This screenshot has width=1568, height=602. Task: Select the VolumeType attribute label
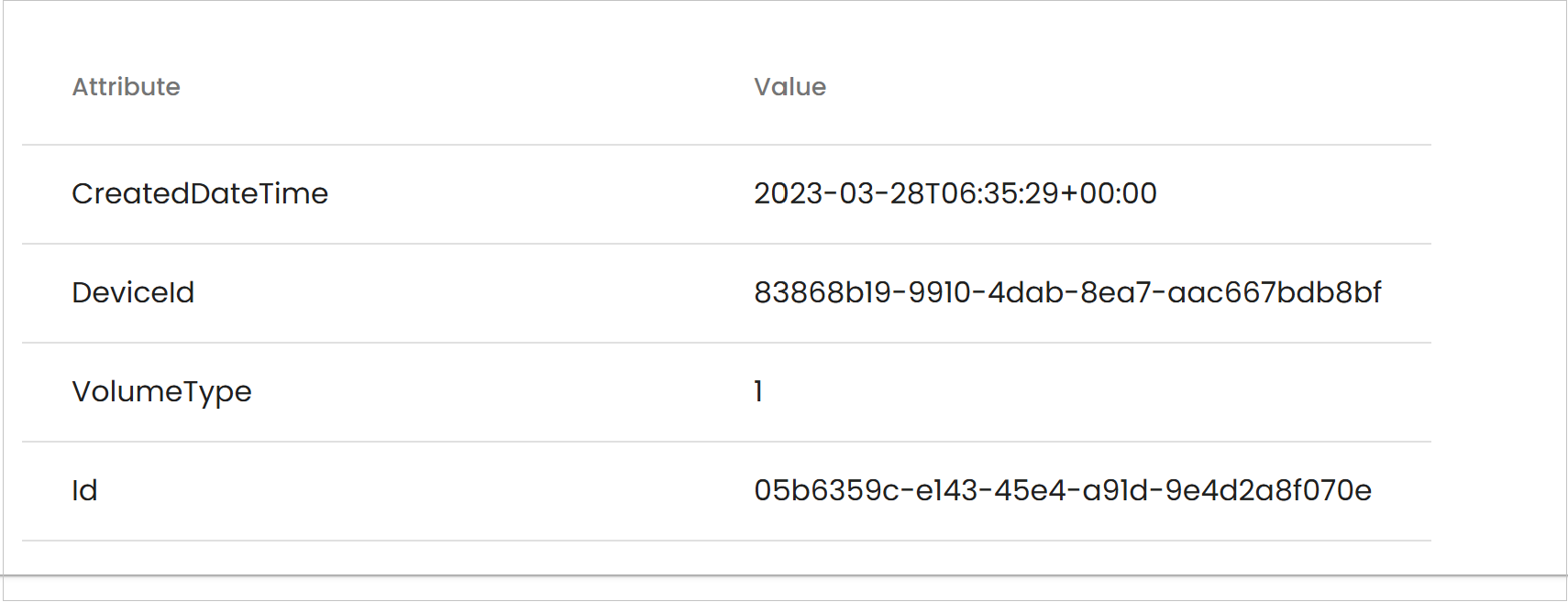tap(161, 391)
